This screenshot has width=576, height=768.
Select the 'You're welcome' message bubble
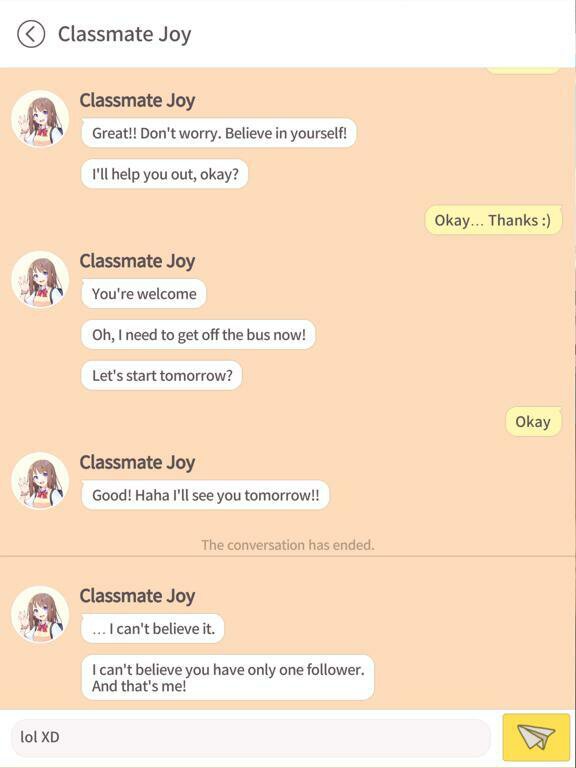click(x=144, y=294)
